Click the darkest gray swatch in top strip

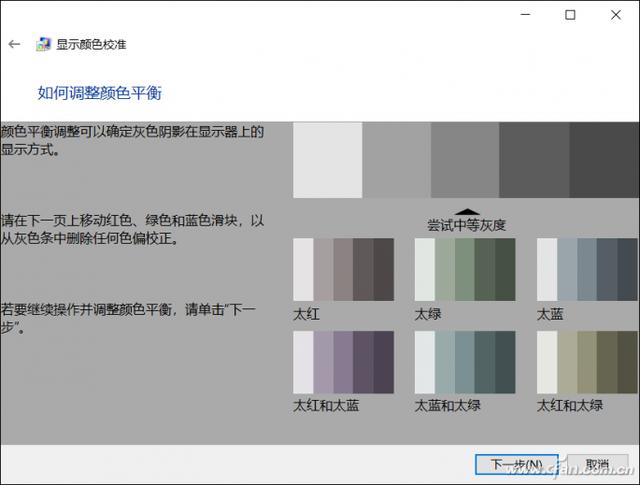(x=604, y=160)
